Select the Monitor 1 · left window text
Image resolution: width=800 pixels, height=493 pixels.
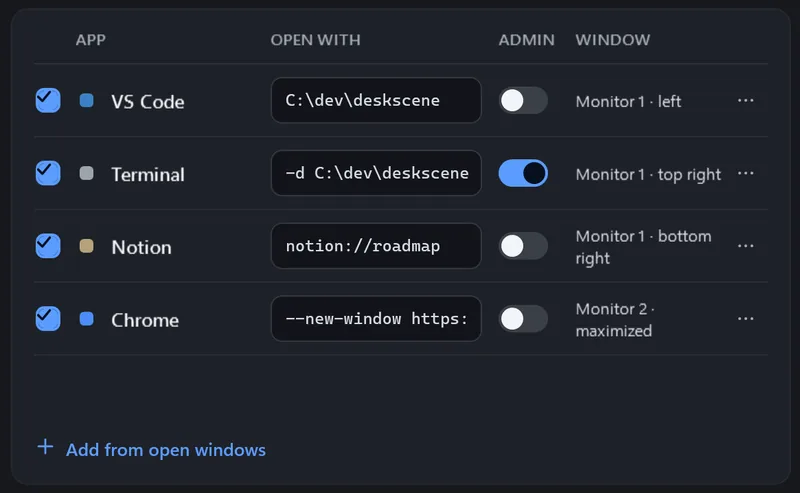[628, 102]
